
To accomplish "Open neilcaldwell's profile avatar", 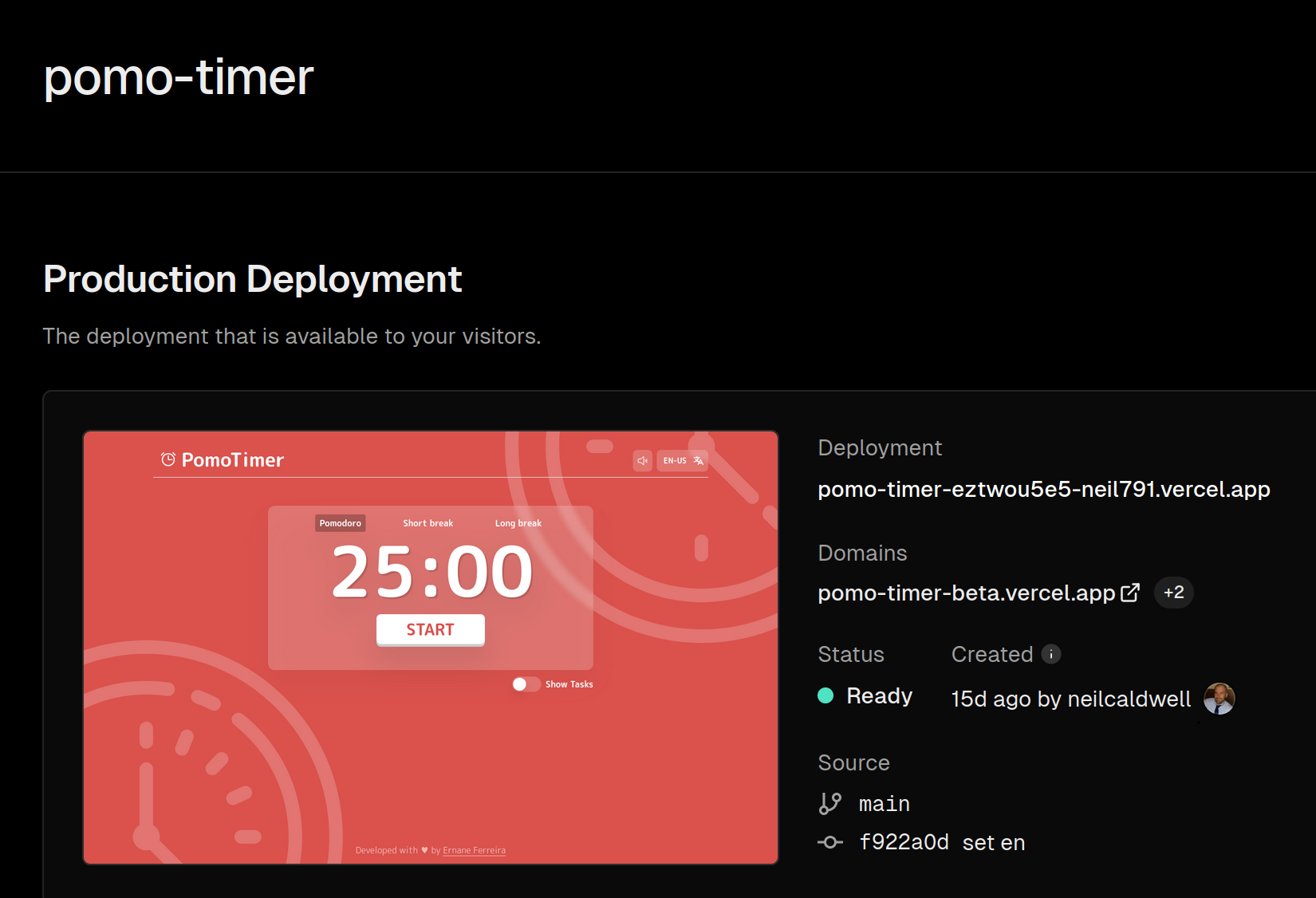I will [1219, 699].
